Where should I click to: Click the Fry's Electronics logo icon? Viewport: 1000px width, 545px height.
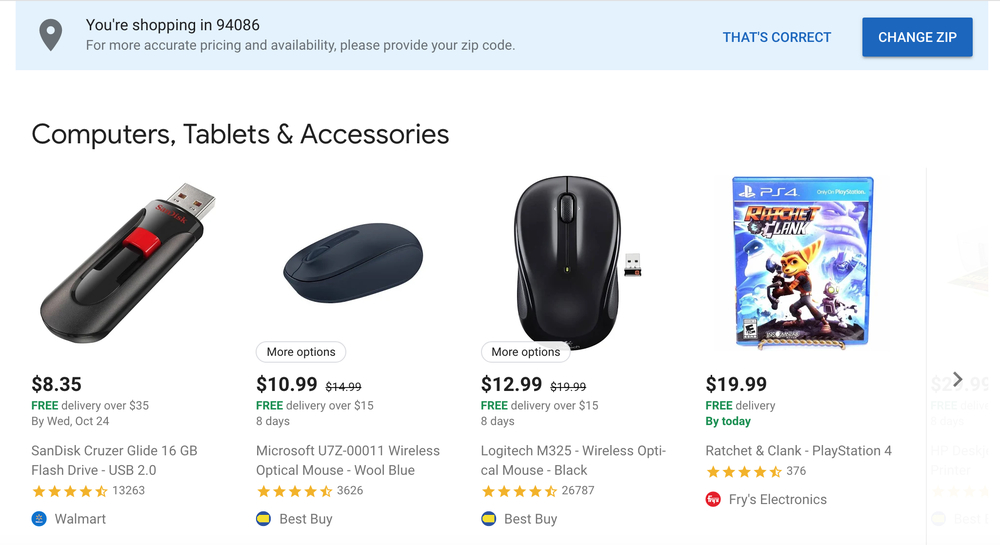click(x=713, y=499)
